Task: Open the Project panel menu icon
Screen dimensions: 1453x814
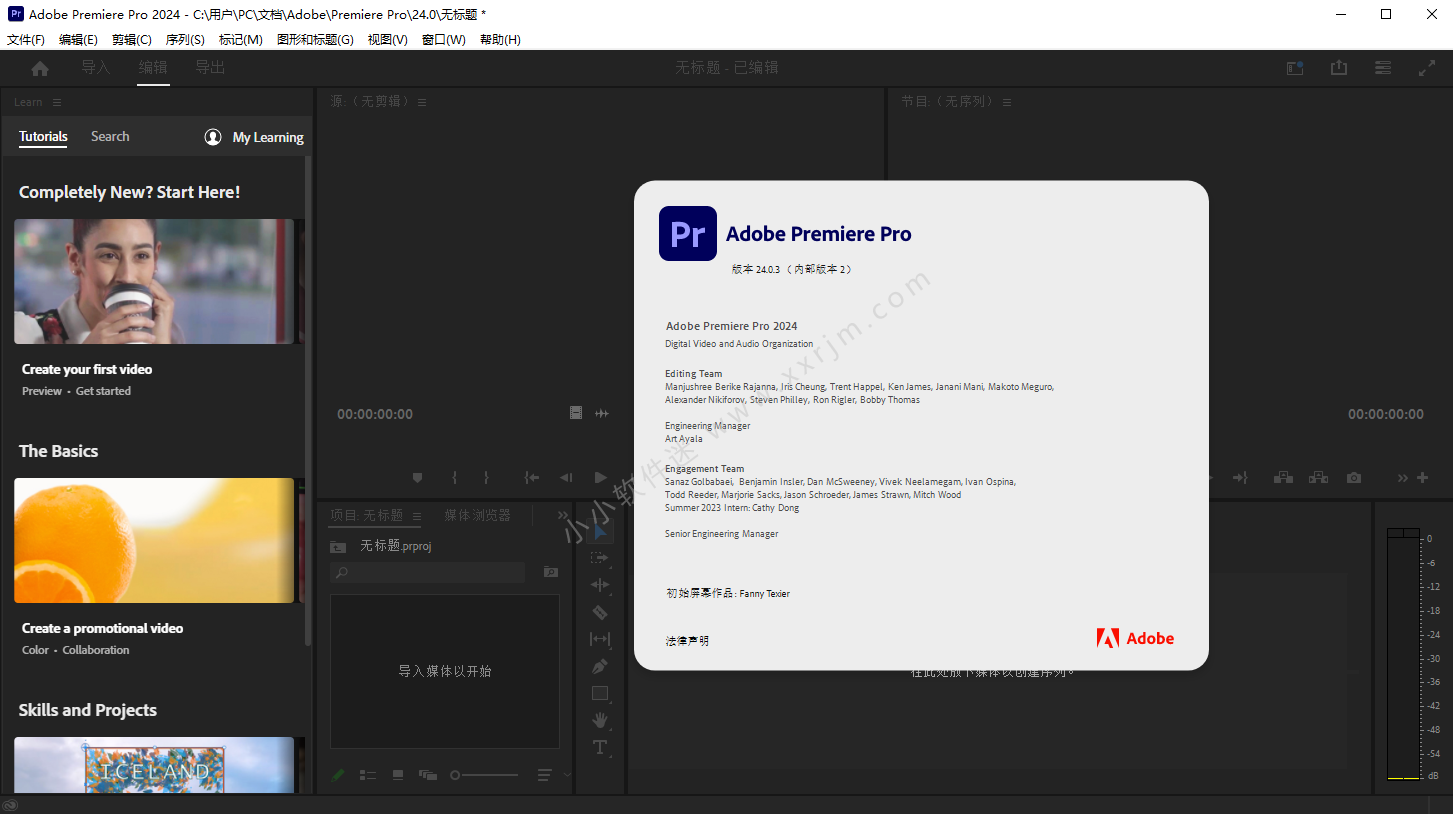Action: [x=417, y=516]
